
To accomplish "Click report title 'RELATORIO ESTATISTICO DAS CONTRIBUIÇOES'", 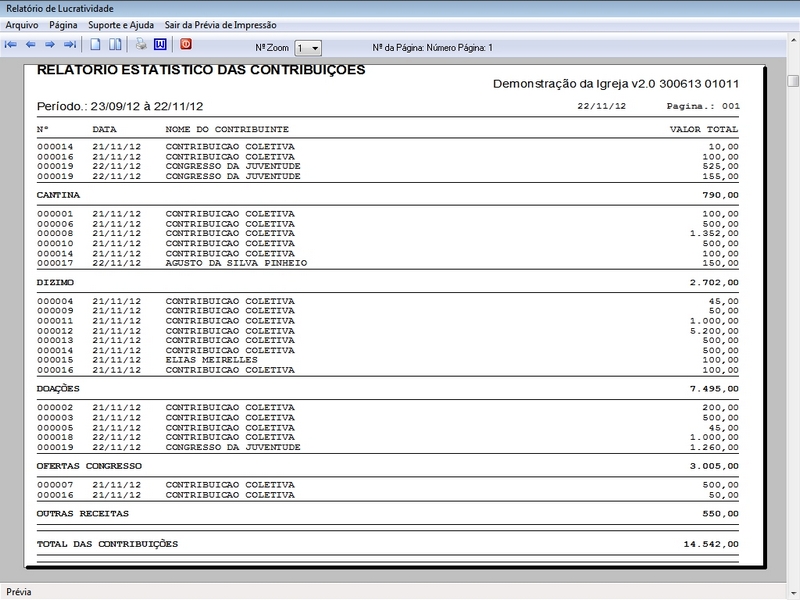I will point(201,70).
